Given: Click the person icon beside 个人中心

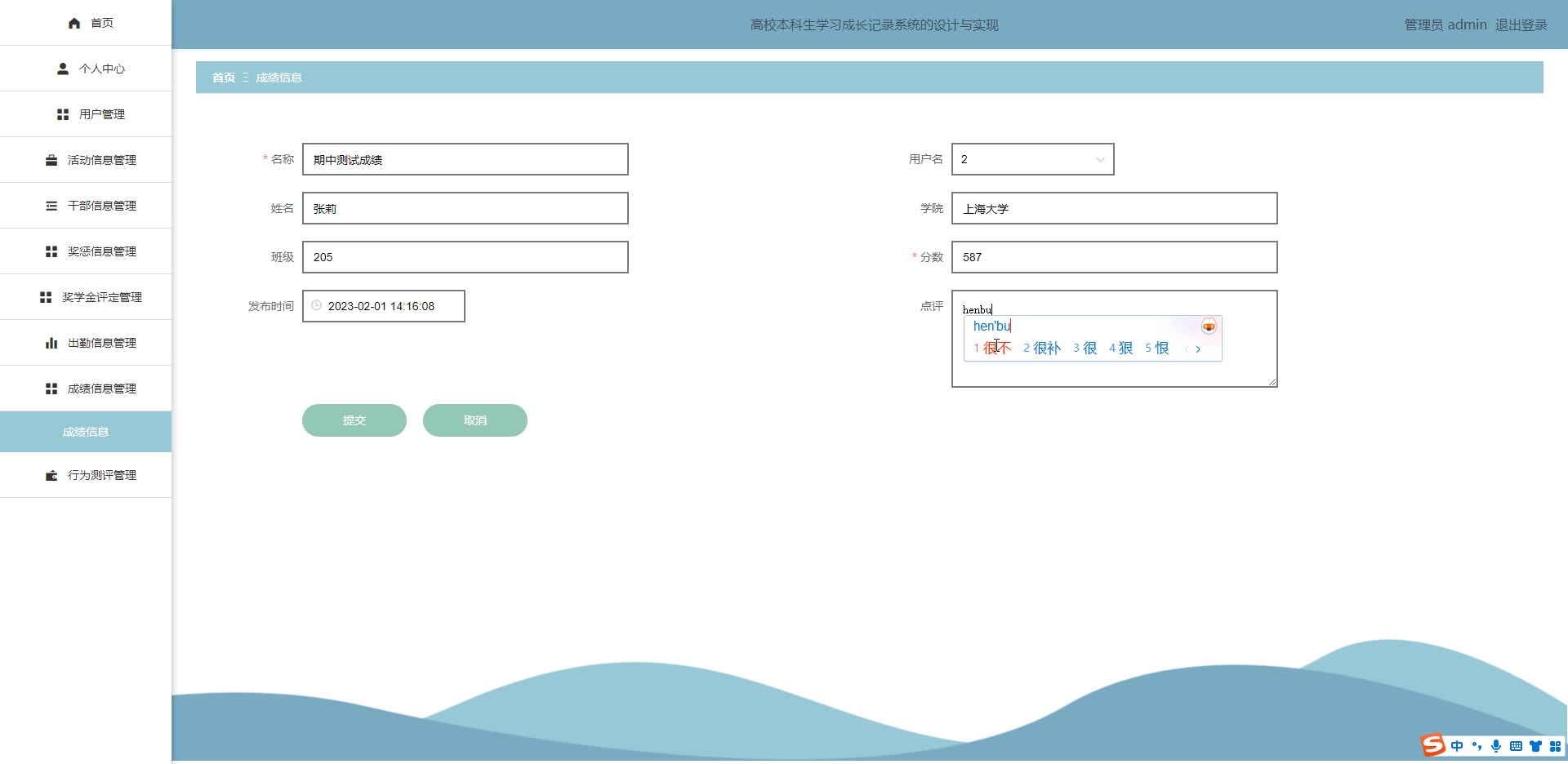Looking at the screenshot, I should click(63, 69).
